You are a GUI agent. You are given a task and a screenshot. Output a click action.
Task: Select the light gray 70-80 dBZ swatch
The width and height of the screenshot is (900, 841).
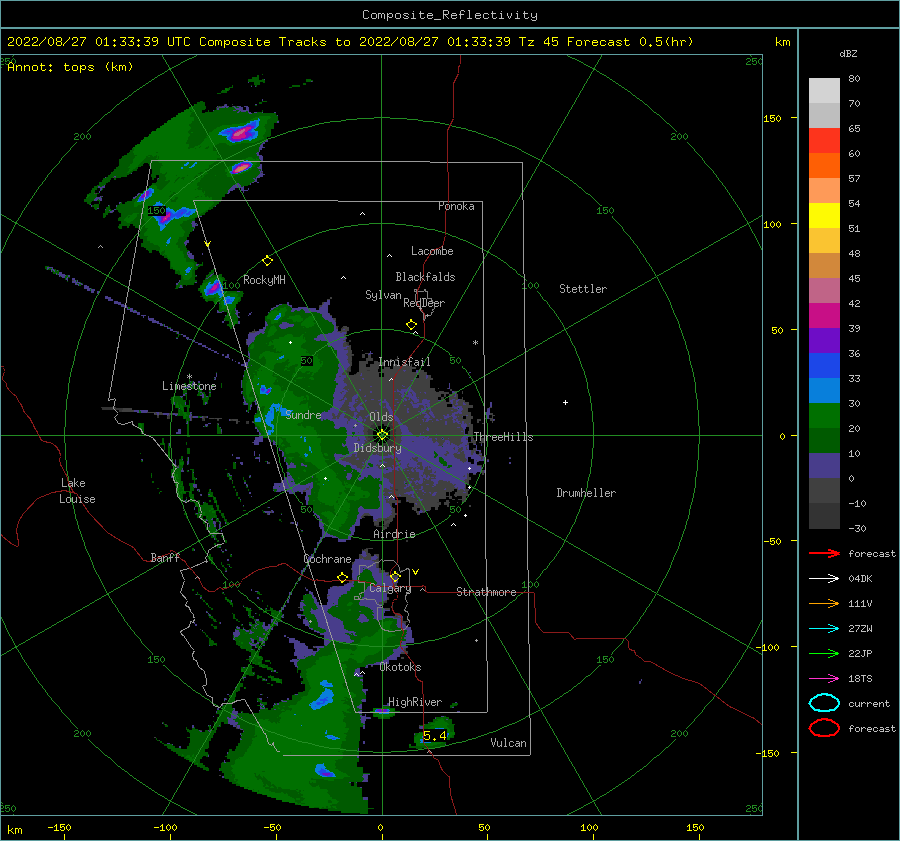coord(824,90)
